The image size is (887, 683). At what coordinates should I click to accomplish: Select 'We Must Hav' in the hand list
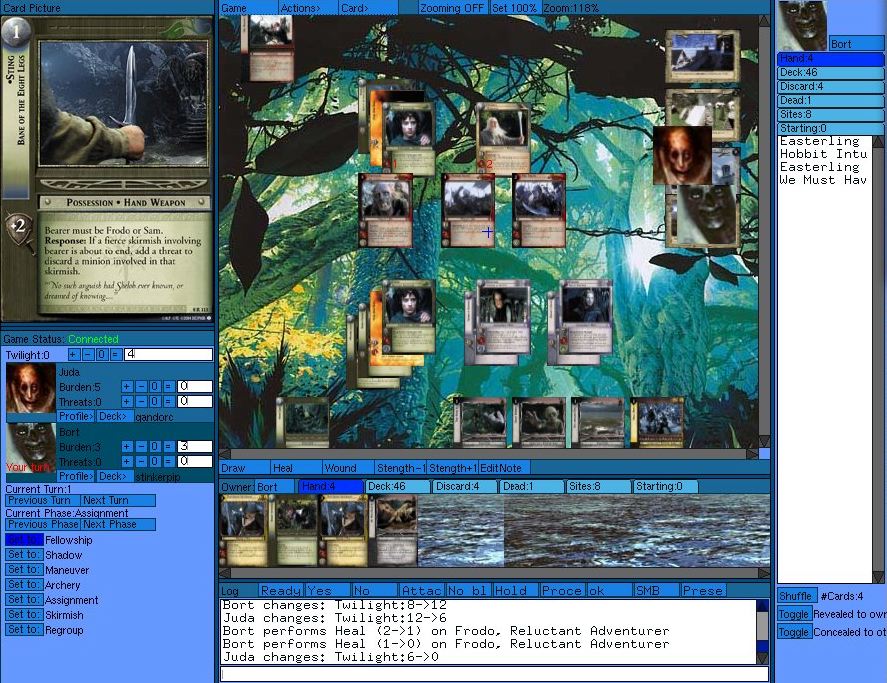pyautogui.click(x=823, y=180)
